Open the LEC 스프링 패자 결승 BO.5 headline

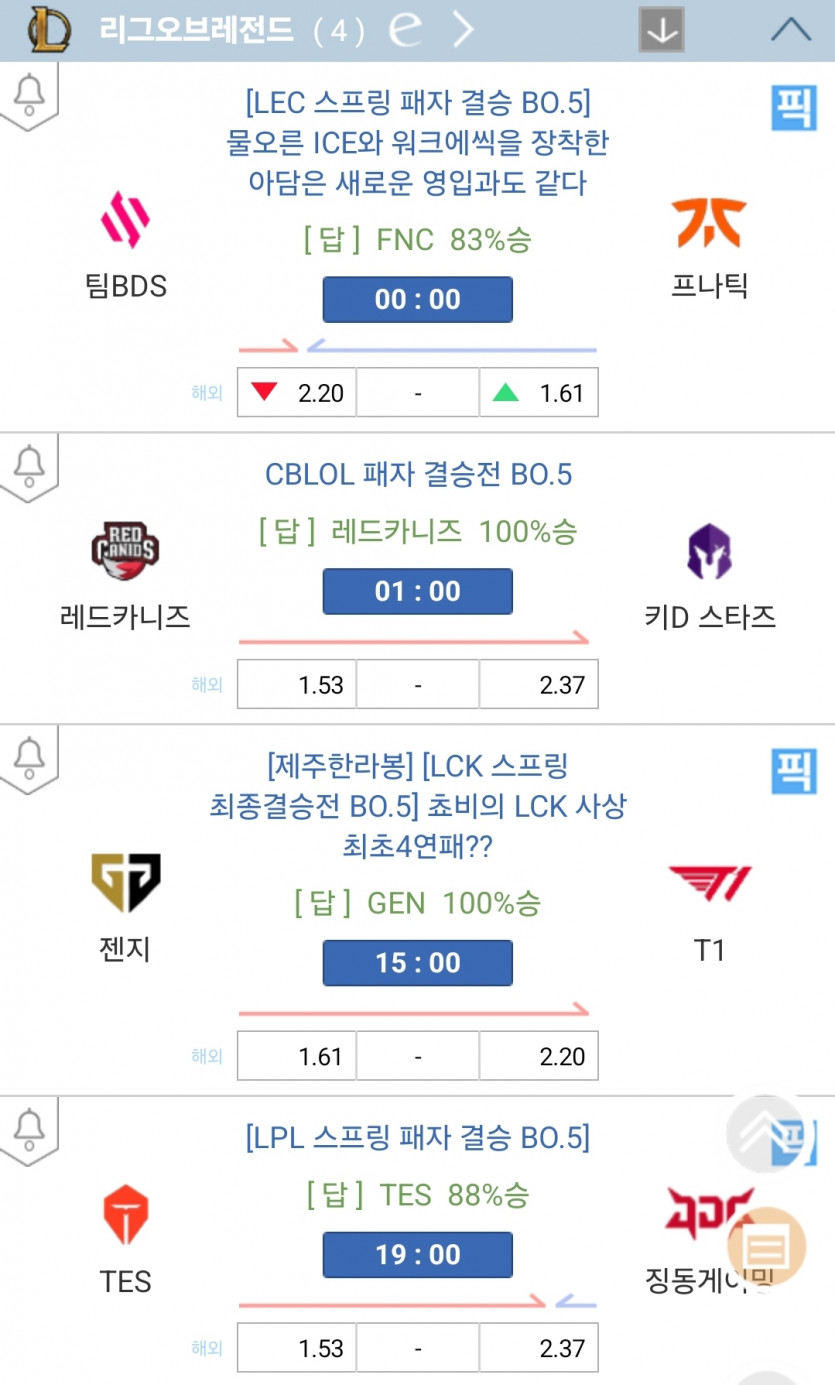click(x=417, y=102)
